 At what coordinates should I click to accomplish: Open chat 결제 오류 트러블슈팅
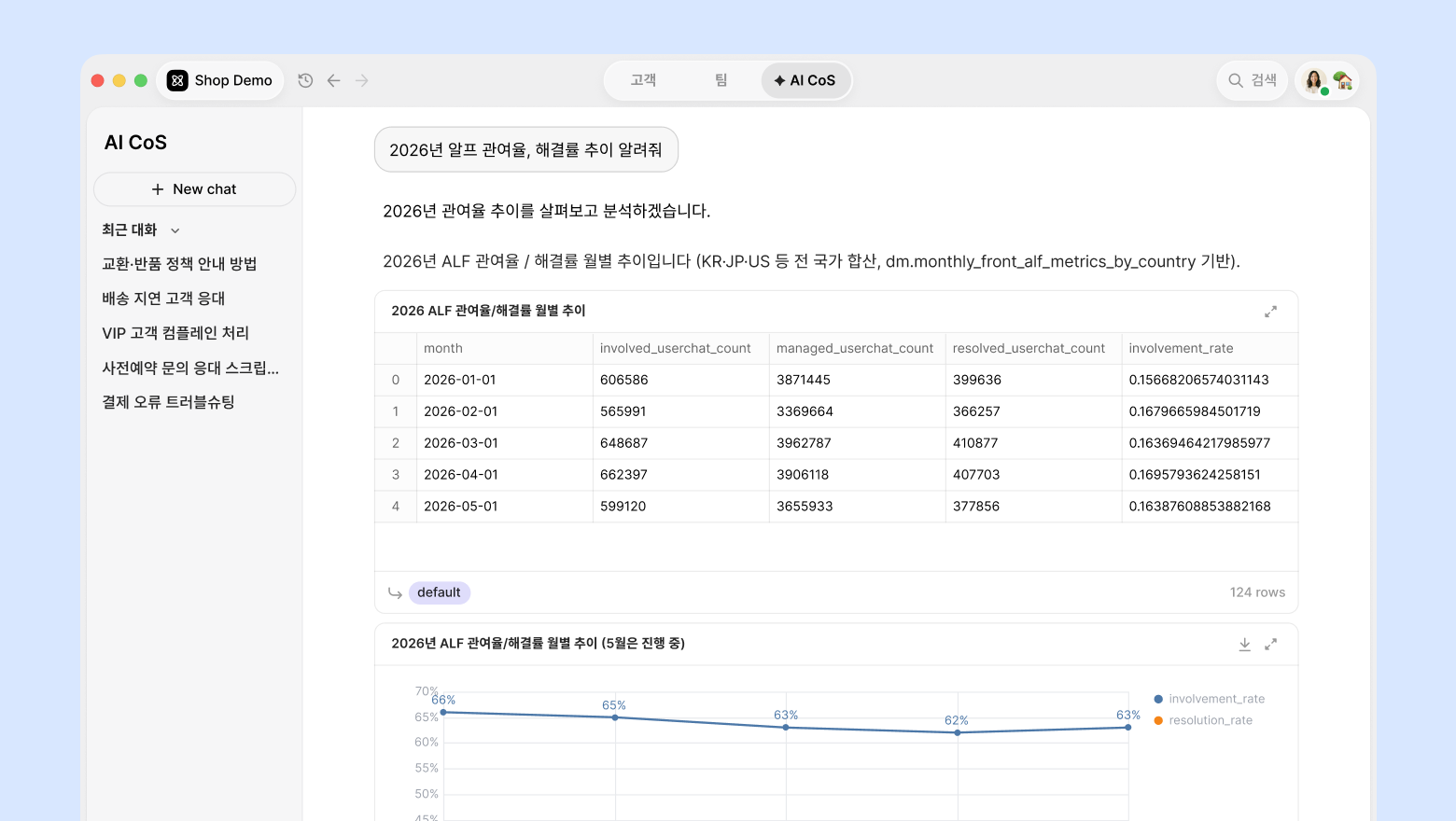(168, 402)
